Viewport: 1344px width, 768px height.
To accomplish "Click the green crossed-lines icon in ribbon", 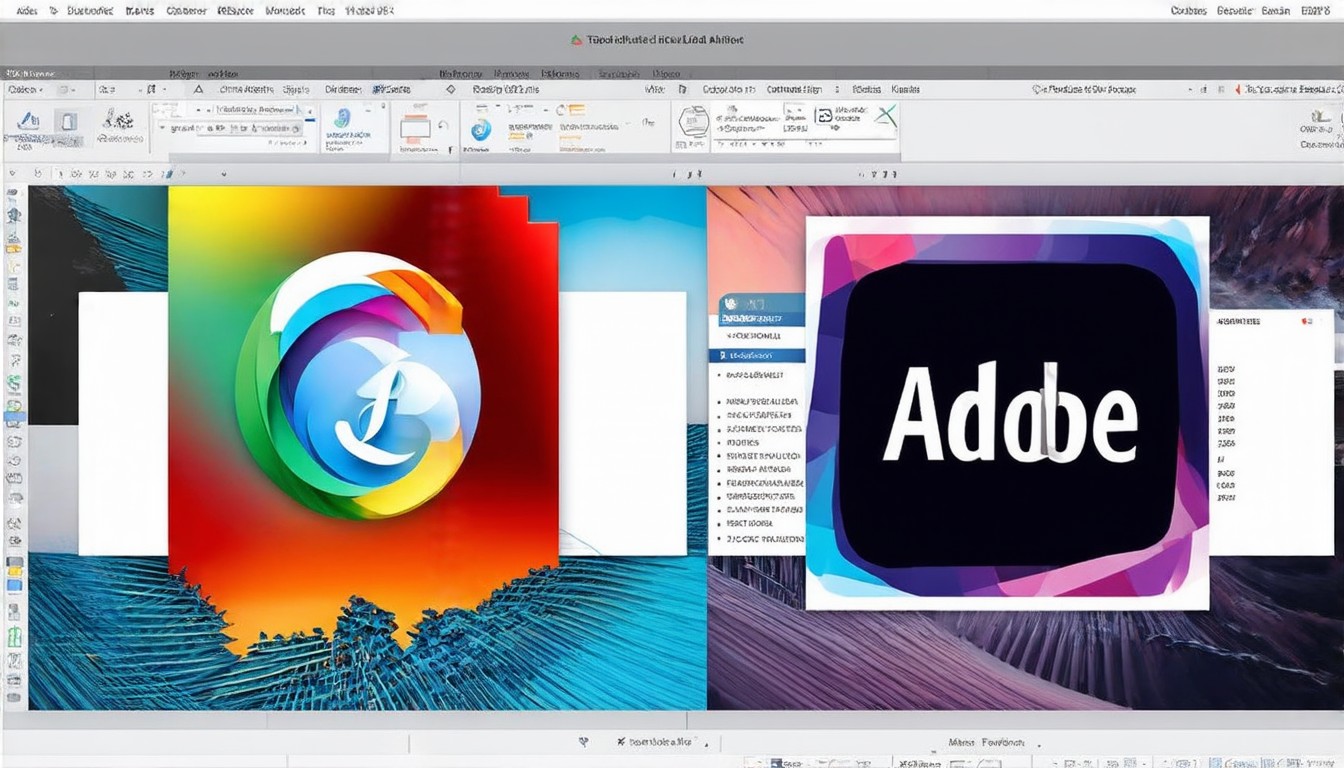I will [885, 116].
